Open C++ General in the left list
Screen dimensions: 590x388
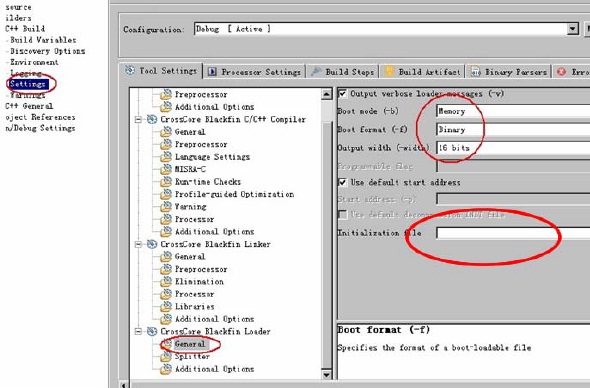(x=29, y=106)
